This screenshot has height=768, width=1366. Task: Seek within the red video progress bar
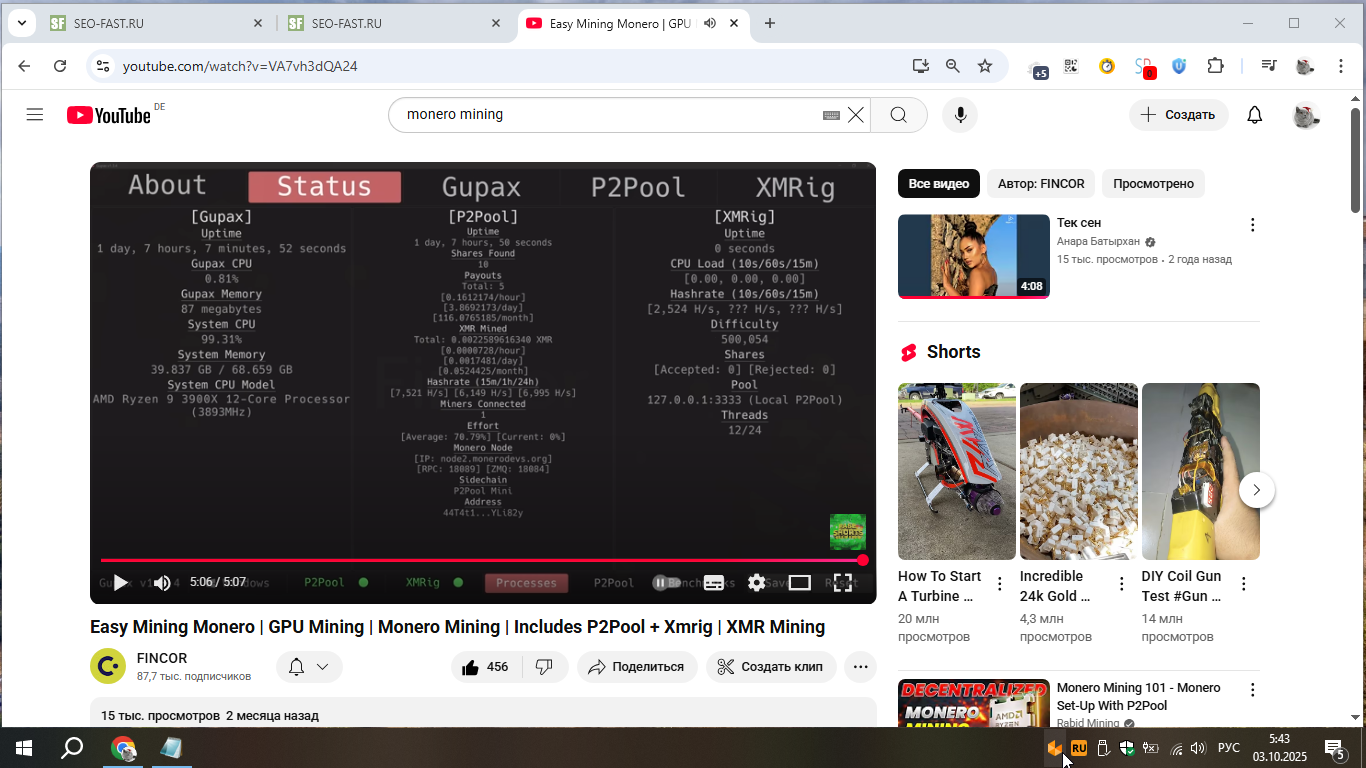tap(481, 561)
